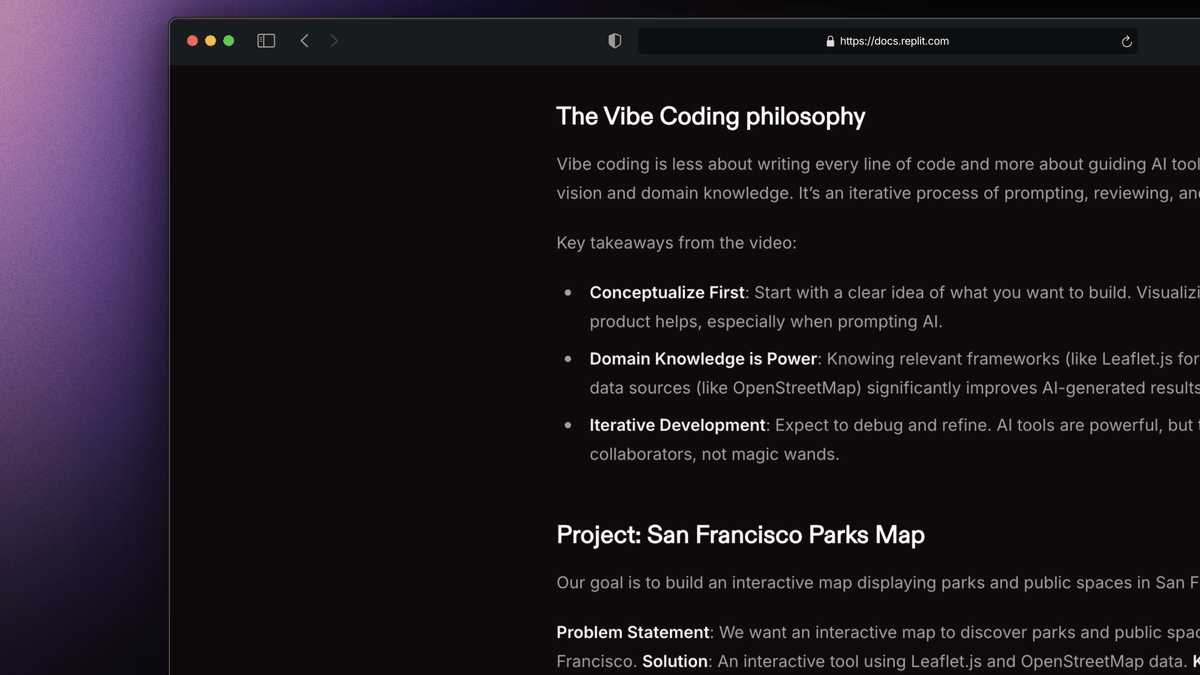Click the 'Conceptualize First' bold text
Viewport: 1200px width, 675px height.
pos(667,293)
